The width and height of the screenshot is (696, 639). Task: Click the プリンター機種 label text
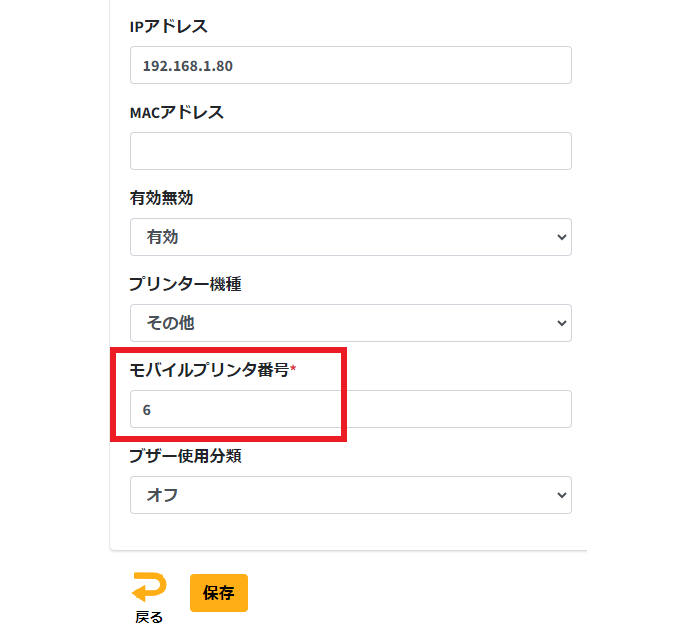coord(186,284)
